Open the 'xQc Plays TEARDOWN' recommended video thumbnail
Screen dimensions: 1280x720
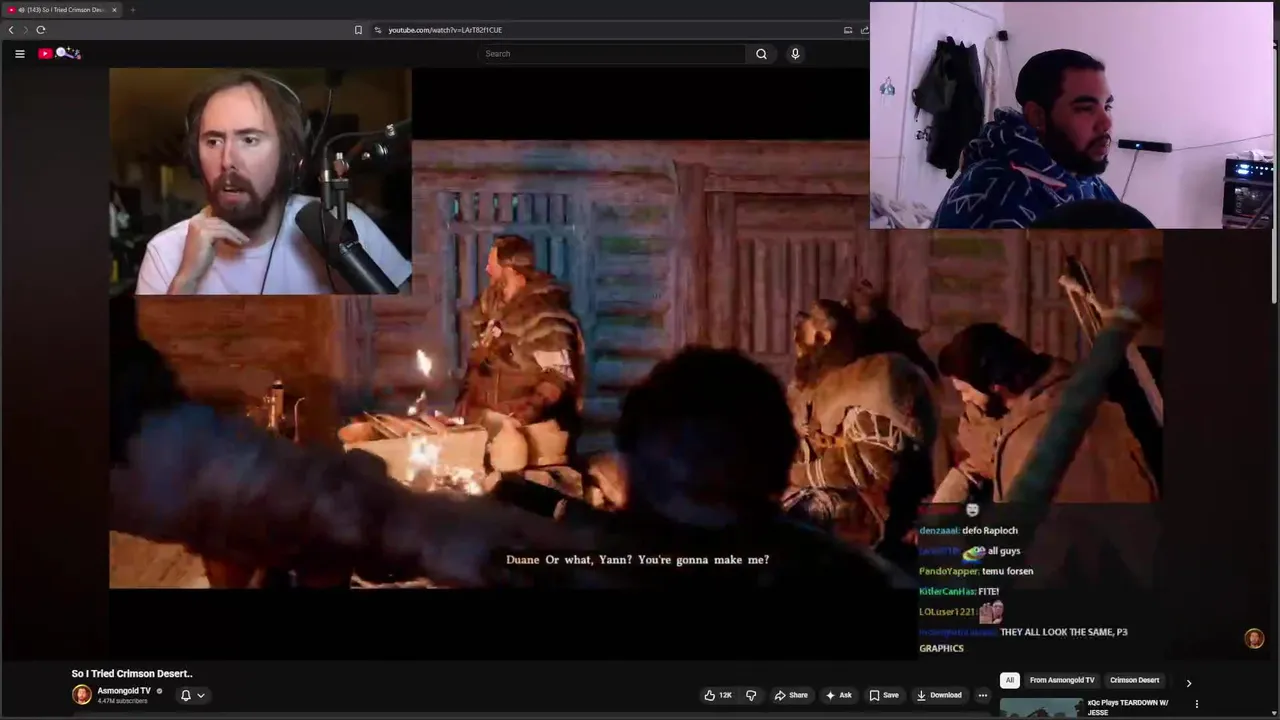(x=1041, y=708)
